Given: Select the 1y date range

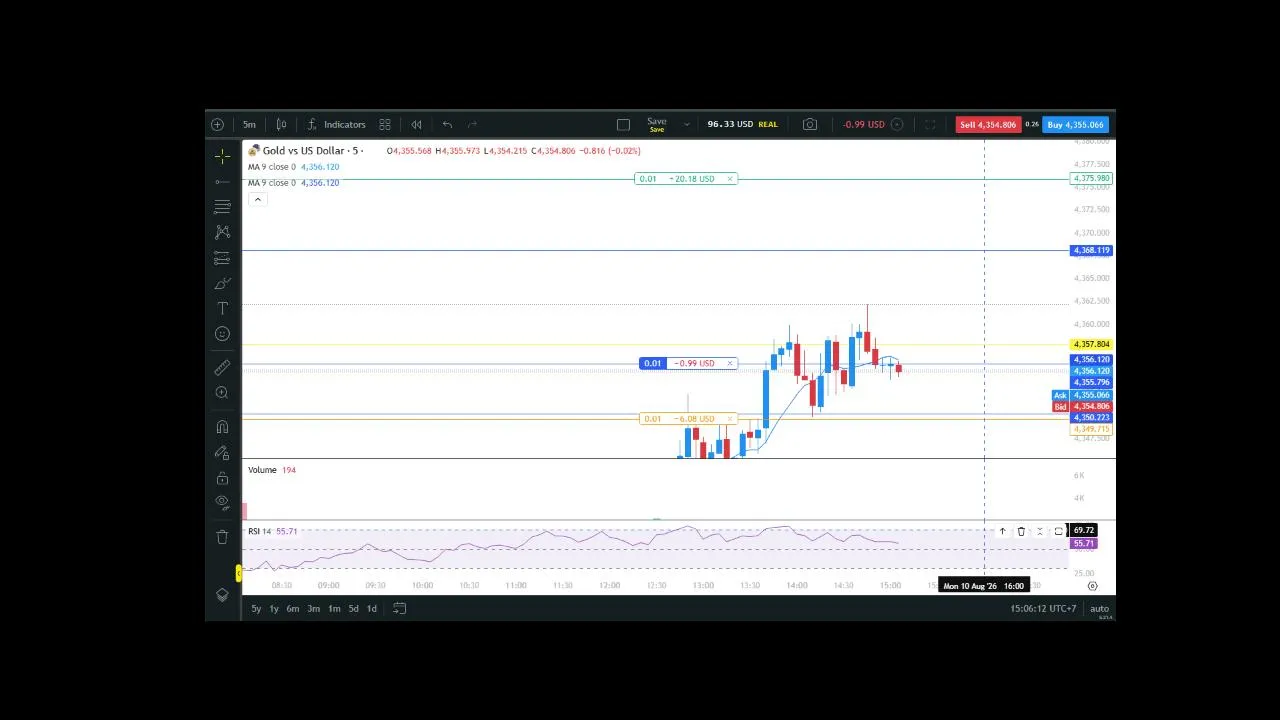Looking at the screenshot, I should (274, 609).
